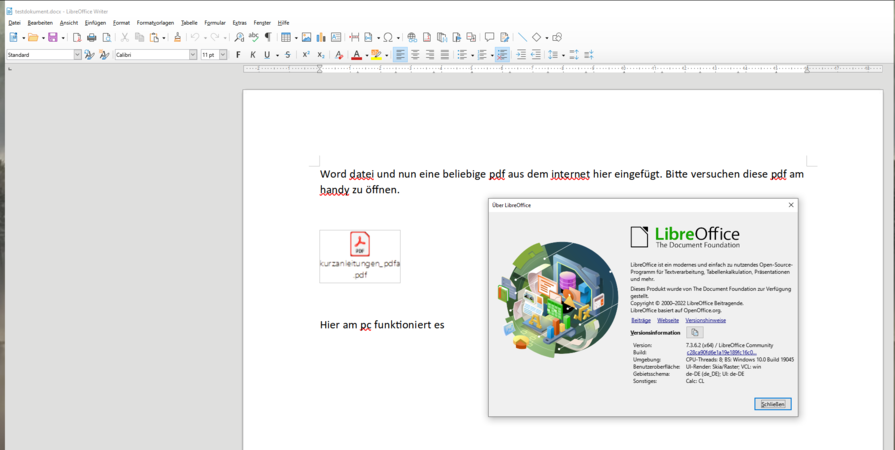Open the font size dropdown (11 pt)
This screenshot has height=450, width=895.
(223, 55)
